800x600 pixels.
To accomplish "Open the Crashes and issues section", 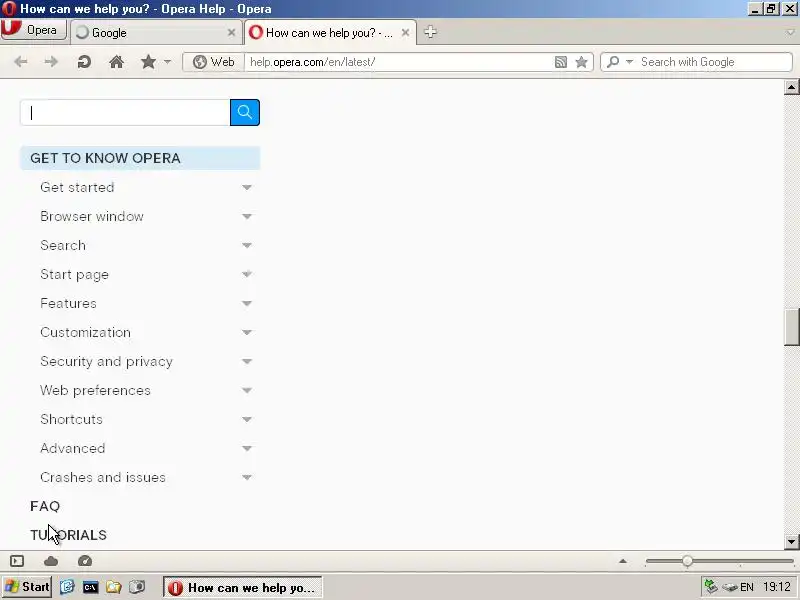I will click(103, 478).
